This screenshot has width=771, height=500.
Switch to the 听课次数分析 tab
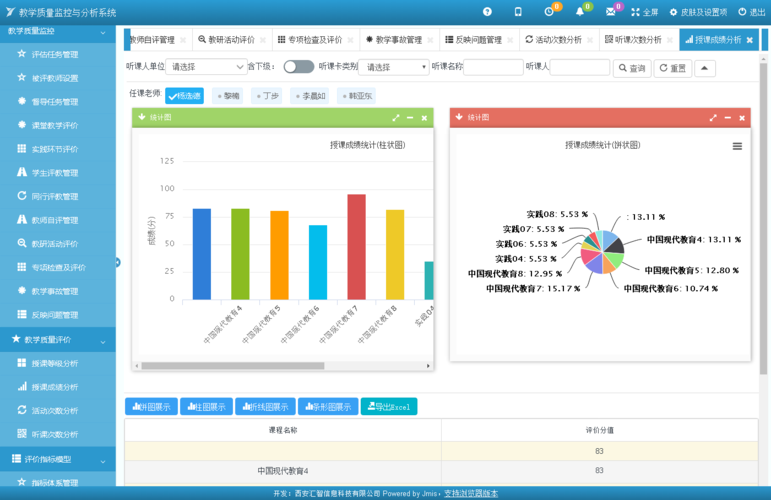pyautogui.click(x=638, y=40)
